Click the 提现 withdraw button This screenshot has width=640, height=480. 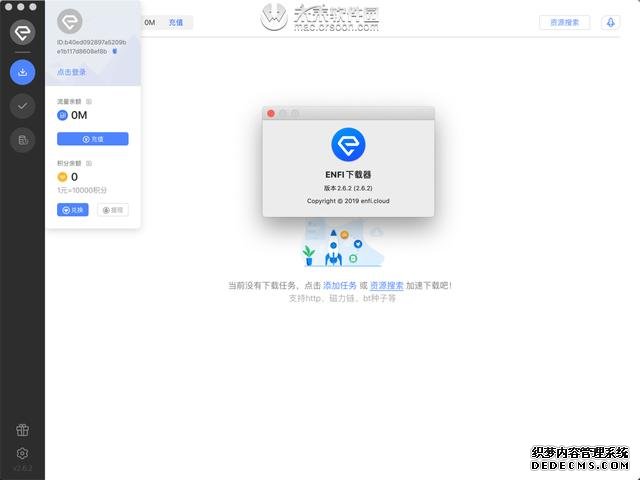[113, 210]
